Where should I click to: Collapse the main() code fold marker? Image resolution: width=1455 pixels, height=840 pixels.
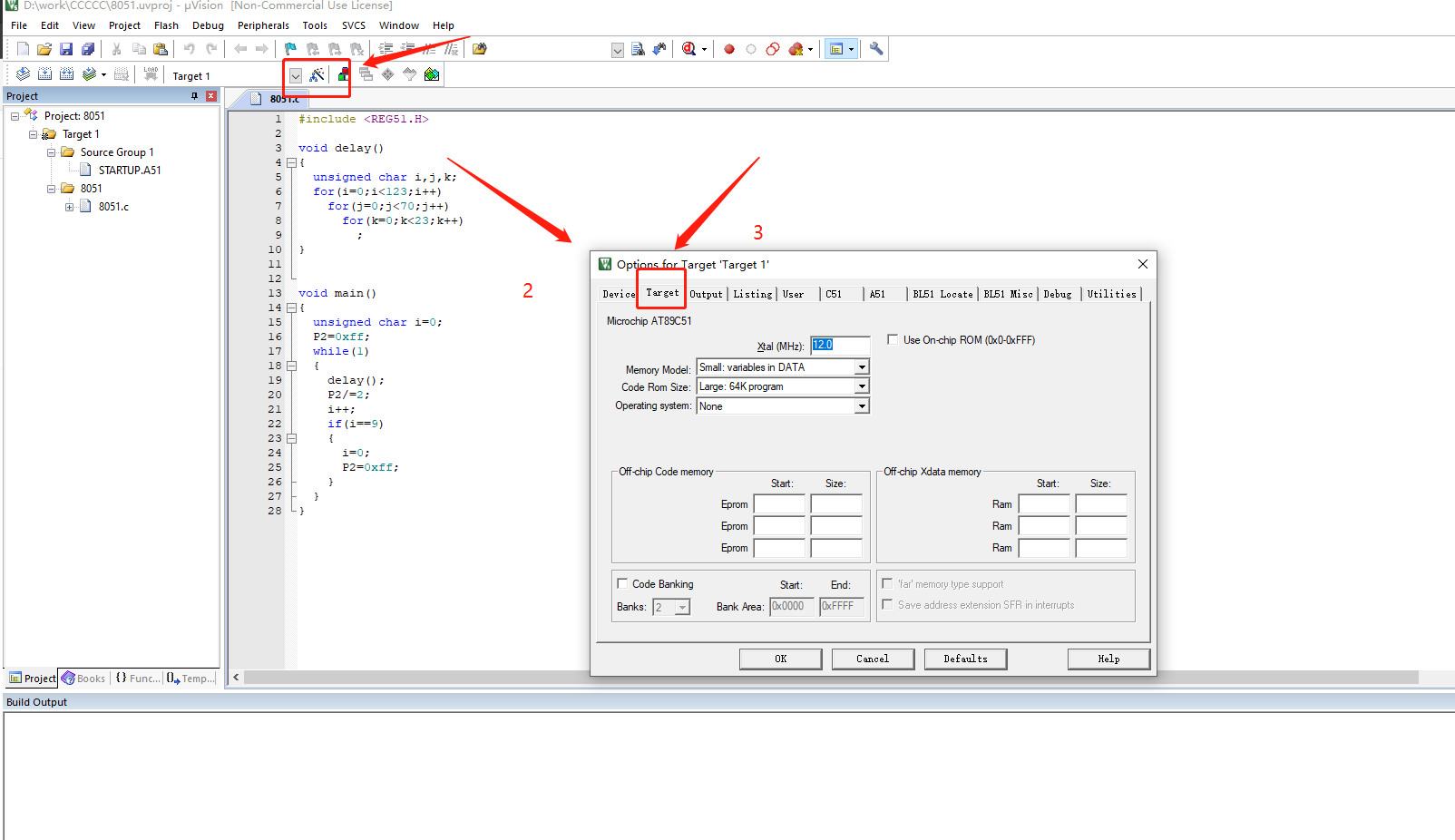292,308
